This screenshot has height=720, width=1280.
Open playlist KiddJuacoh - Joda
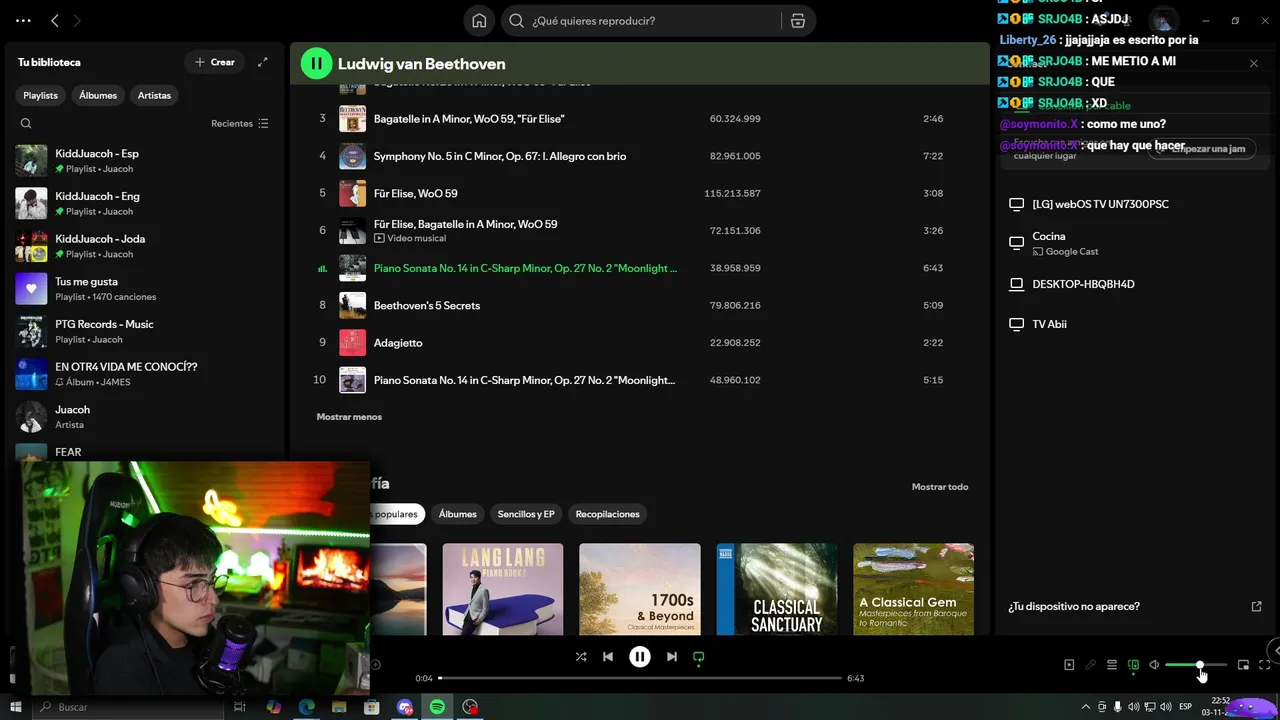tap(145, 246)
